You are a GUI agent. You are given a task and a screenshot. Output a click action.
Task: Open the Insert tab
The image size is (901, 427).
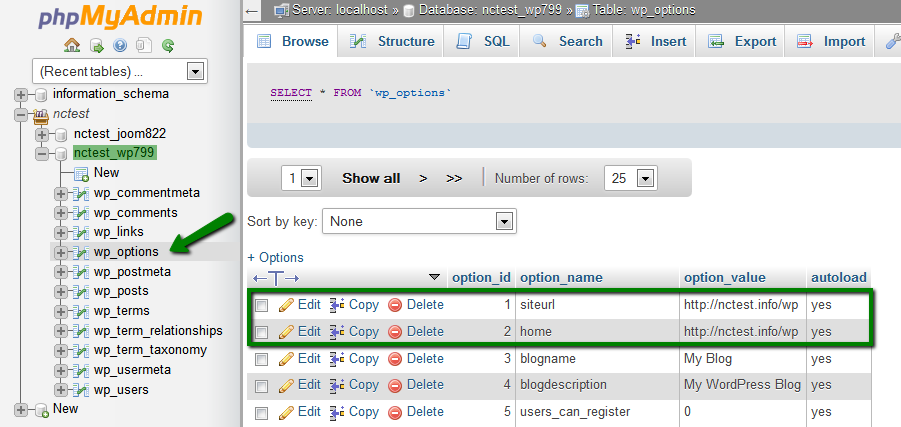656,41
